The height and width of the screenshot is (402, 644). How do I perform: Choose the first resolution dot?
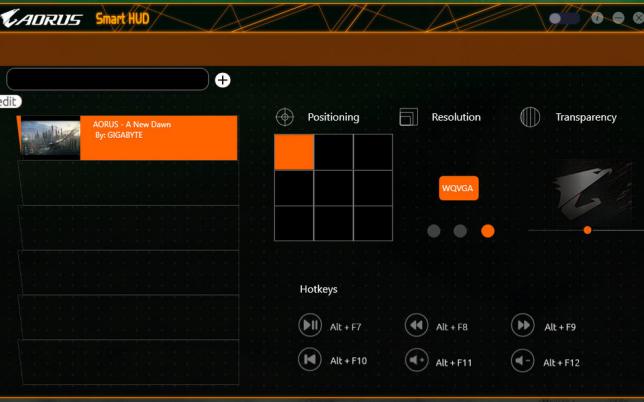434,231
